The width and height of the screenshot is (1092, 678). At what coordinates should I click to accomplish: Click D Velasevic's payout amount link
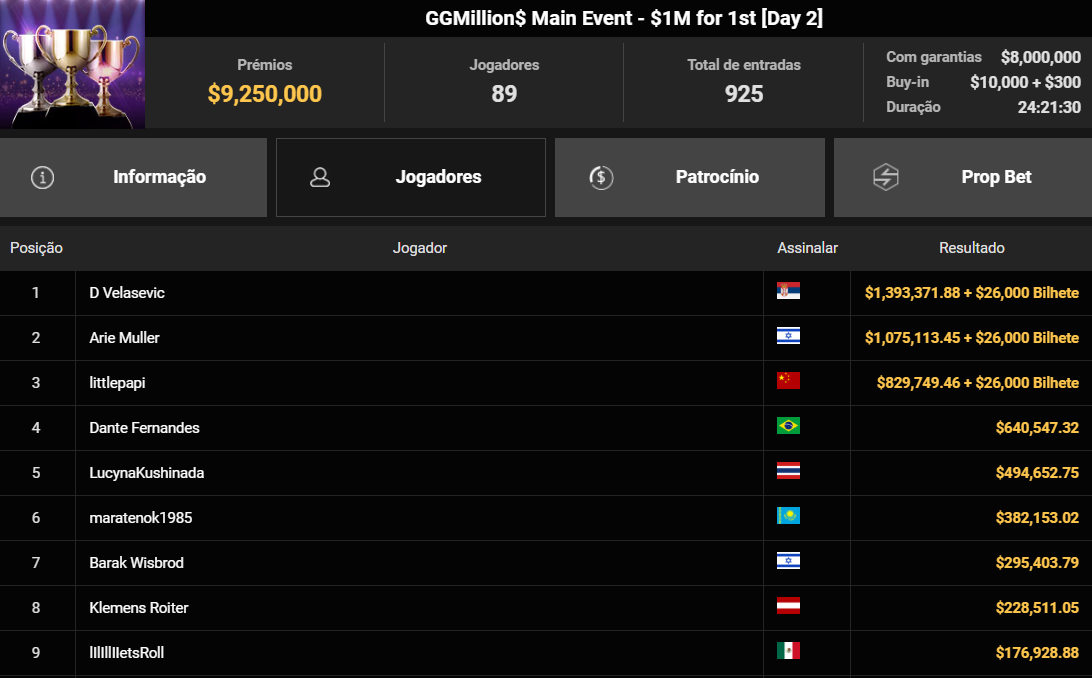(x=969, y=292)
